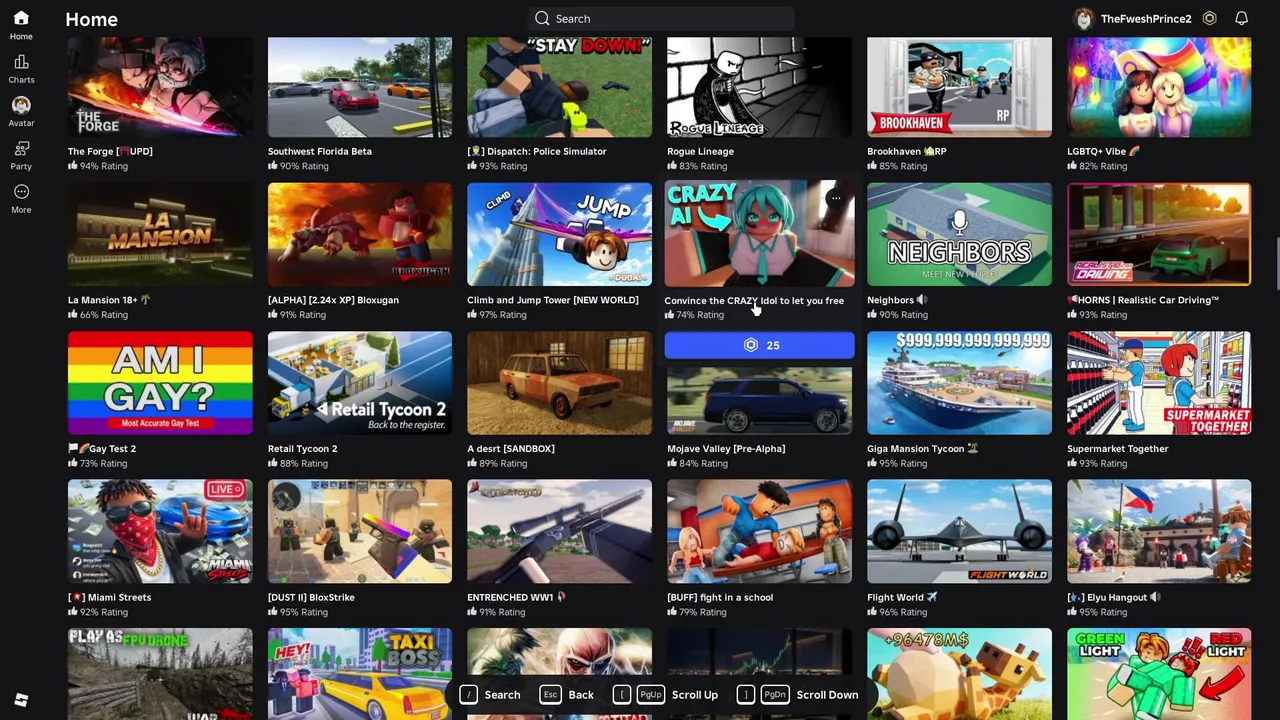Open TheFweshPrince2 profile name
The height and width of the screenshot is (720, 1280).
1146,18
